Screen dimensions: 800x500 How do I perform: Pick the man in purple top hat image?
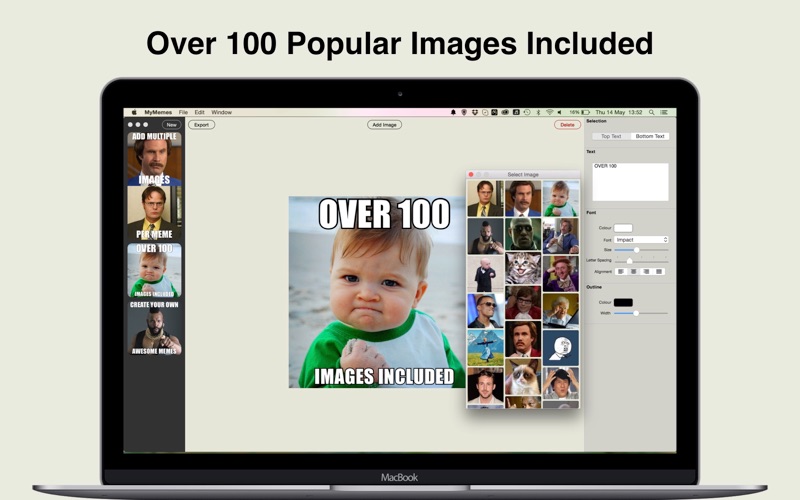pyautogui.click(x=561, y=274)
